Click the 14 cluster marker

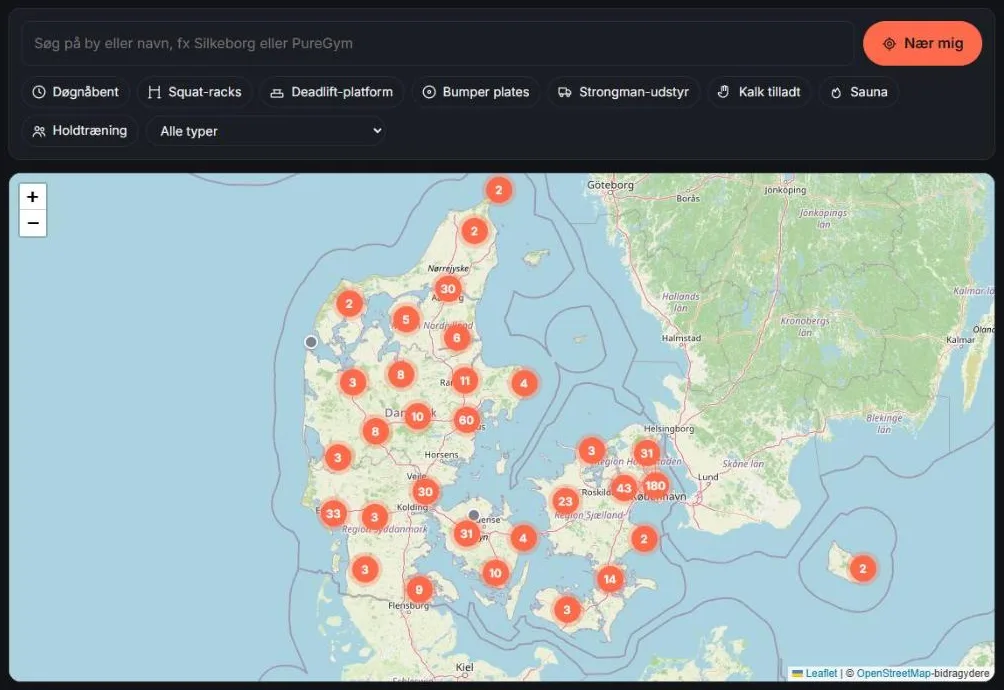coord(610,579)
